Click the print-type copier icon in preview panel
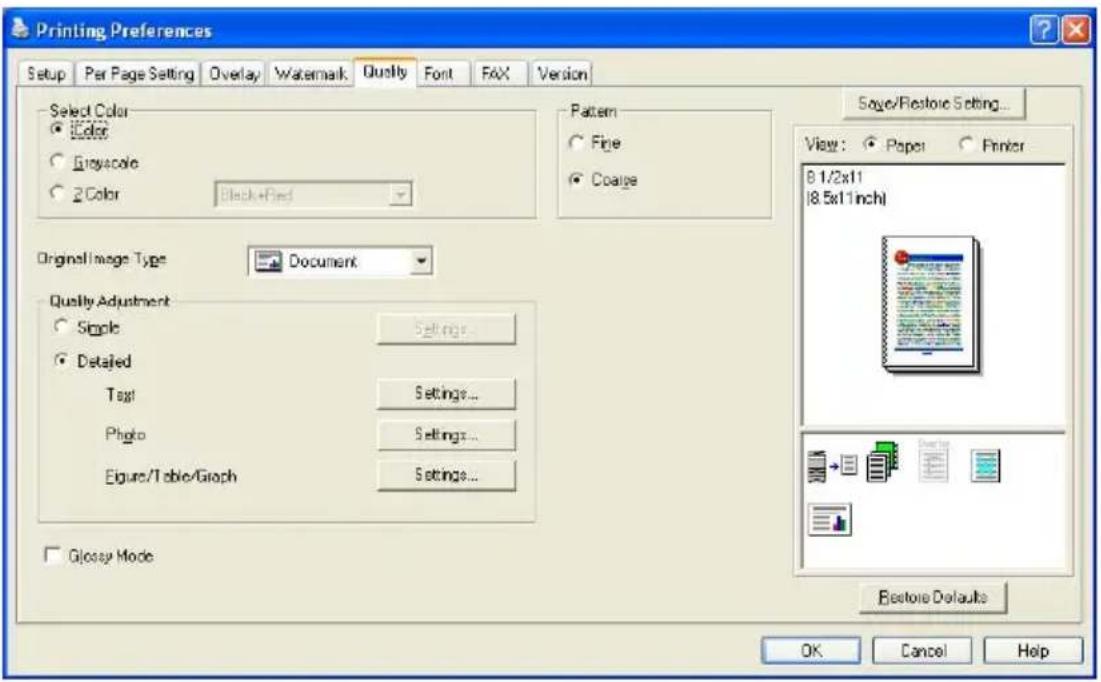This screenshot has height=682, width=1101. (x=832, y=465)
